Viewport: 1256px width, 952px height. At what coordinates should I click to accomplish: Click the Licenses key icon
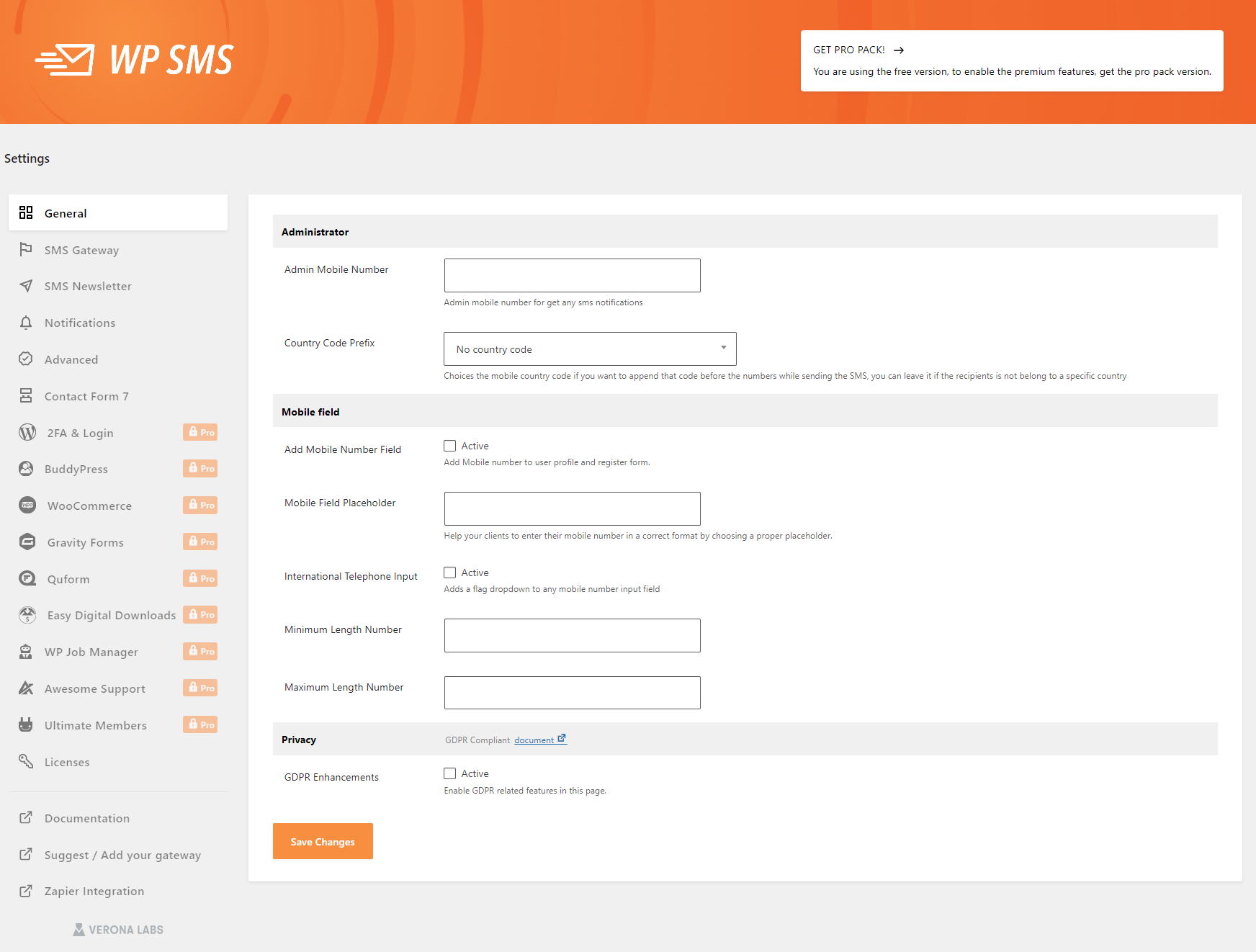coord(26,761)
